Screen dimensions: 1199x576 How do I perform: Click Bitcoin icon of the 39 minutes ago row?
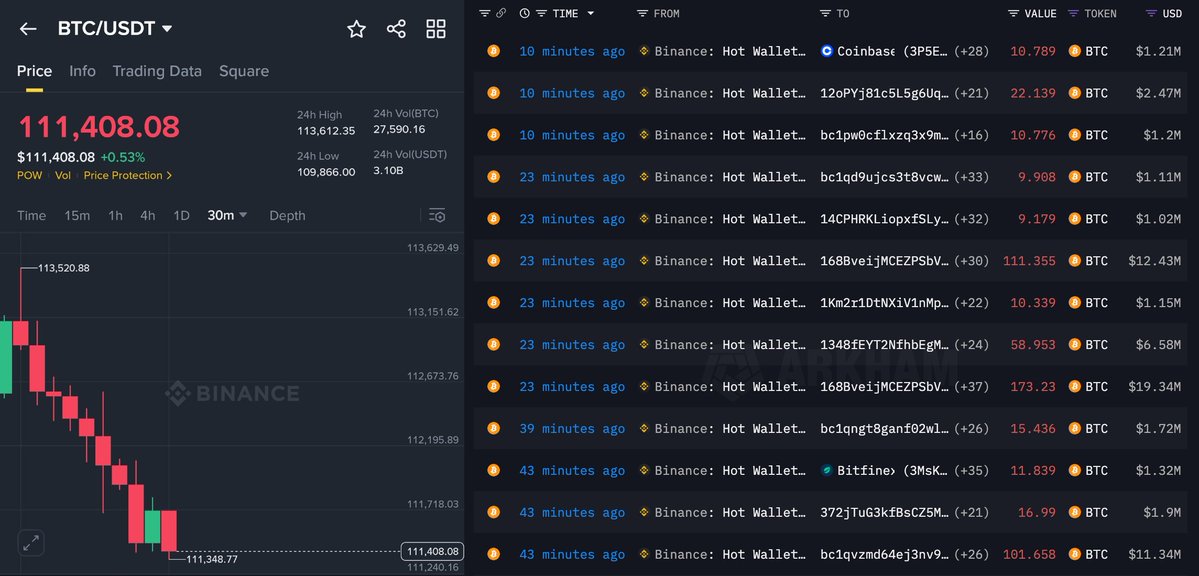[493, 428]
